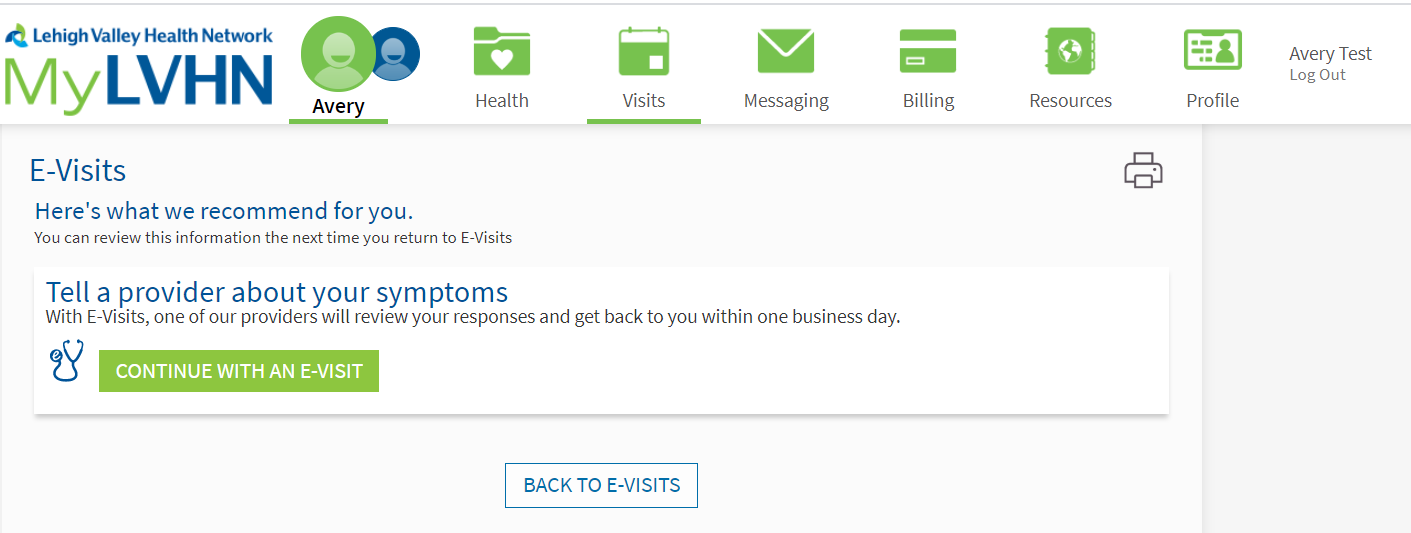Open the Billing credit card icon
Image resolution: width=1411 pixels, height=533 pixels.
click(928, 51)
